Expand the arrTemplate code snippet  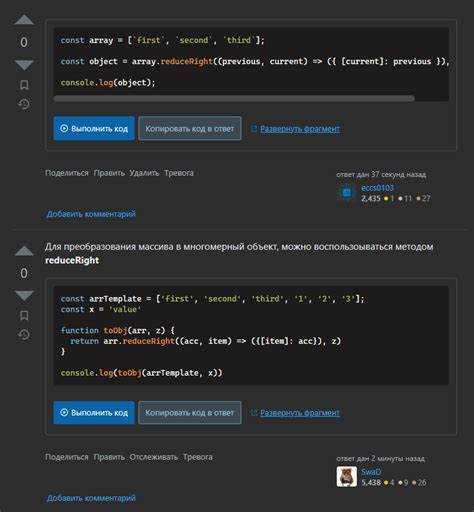click(x=296, y=413)
